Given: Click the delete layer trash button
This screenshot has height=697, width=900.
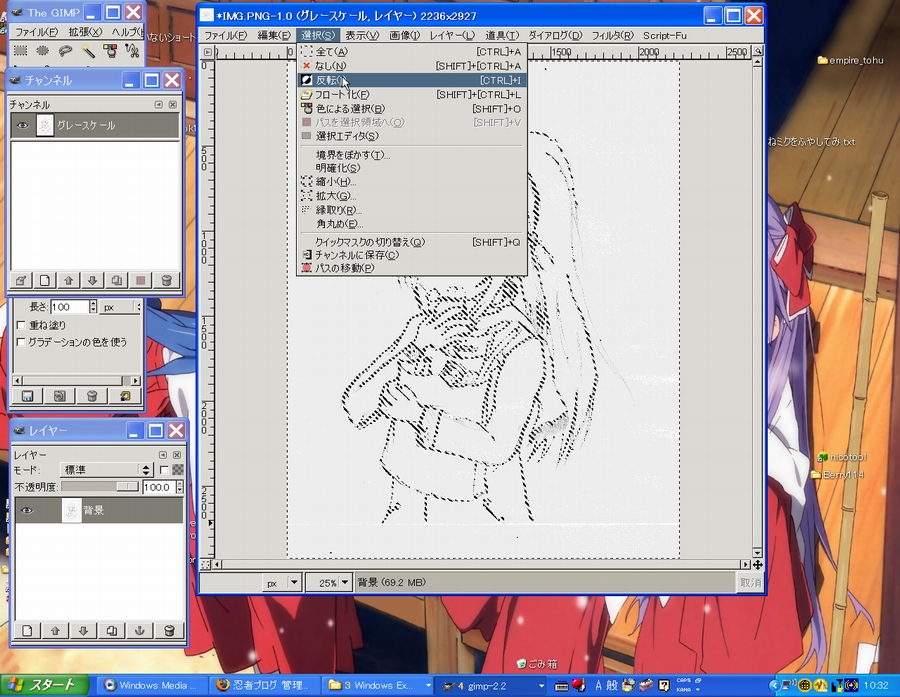Looking at the screenshot, I should pos(169,630).
